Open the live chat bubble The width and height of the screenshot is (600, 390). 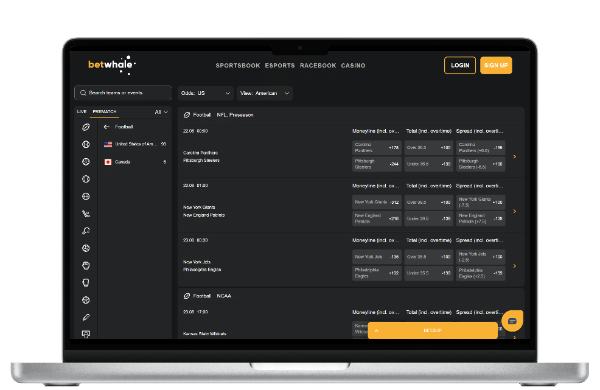click(512, 321)
